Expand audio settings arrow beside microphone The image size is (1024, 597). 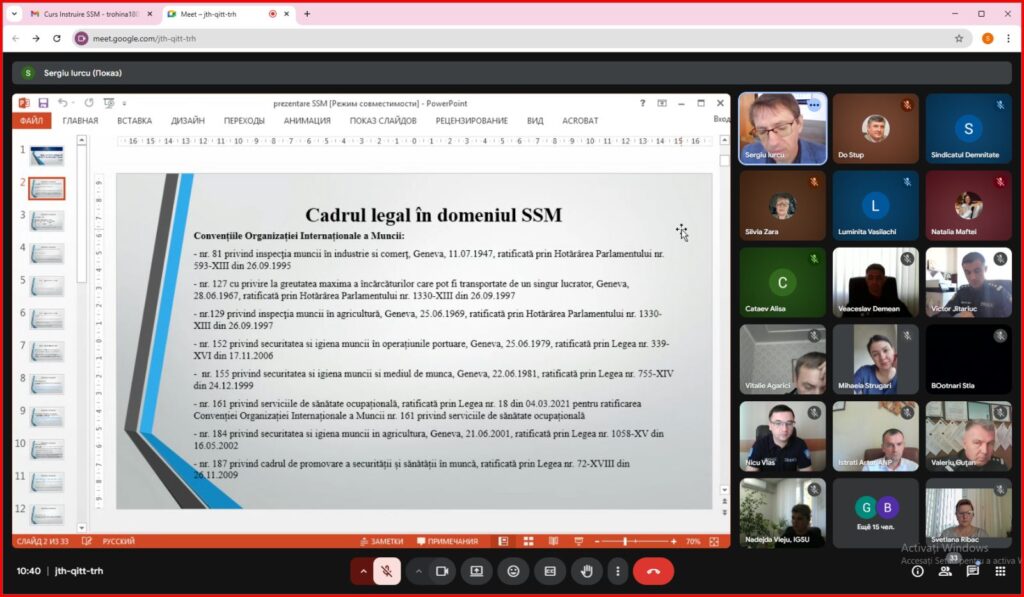pos(362,571)
